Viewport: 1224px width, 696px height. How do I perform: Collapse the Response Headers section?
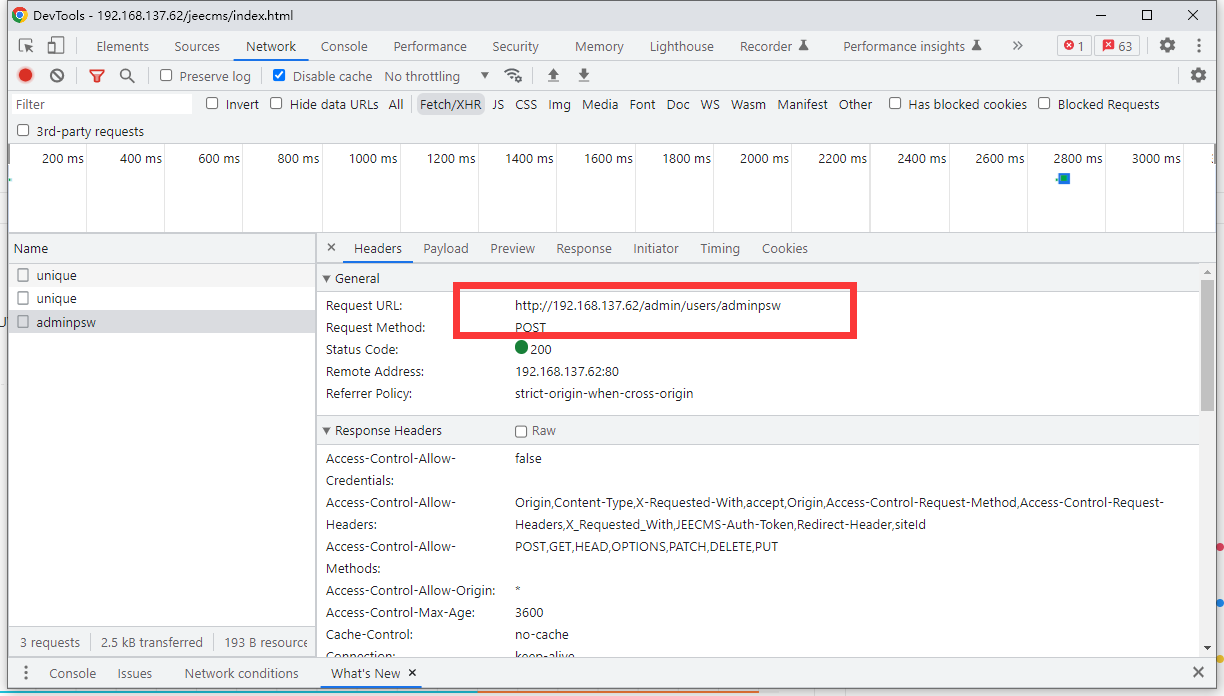point(327,430)
